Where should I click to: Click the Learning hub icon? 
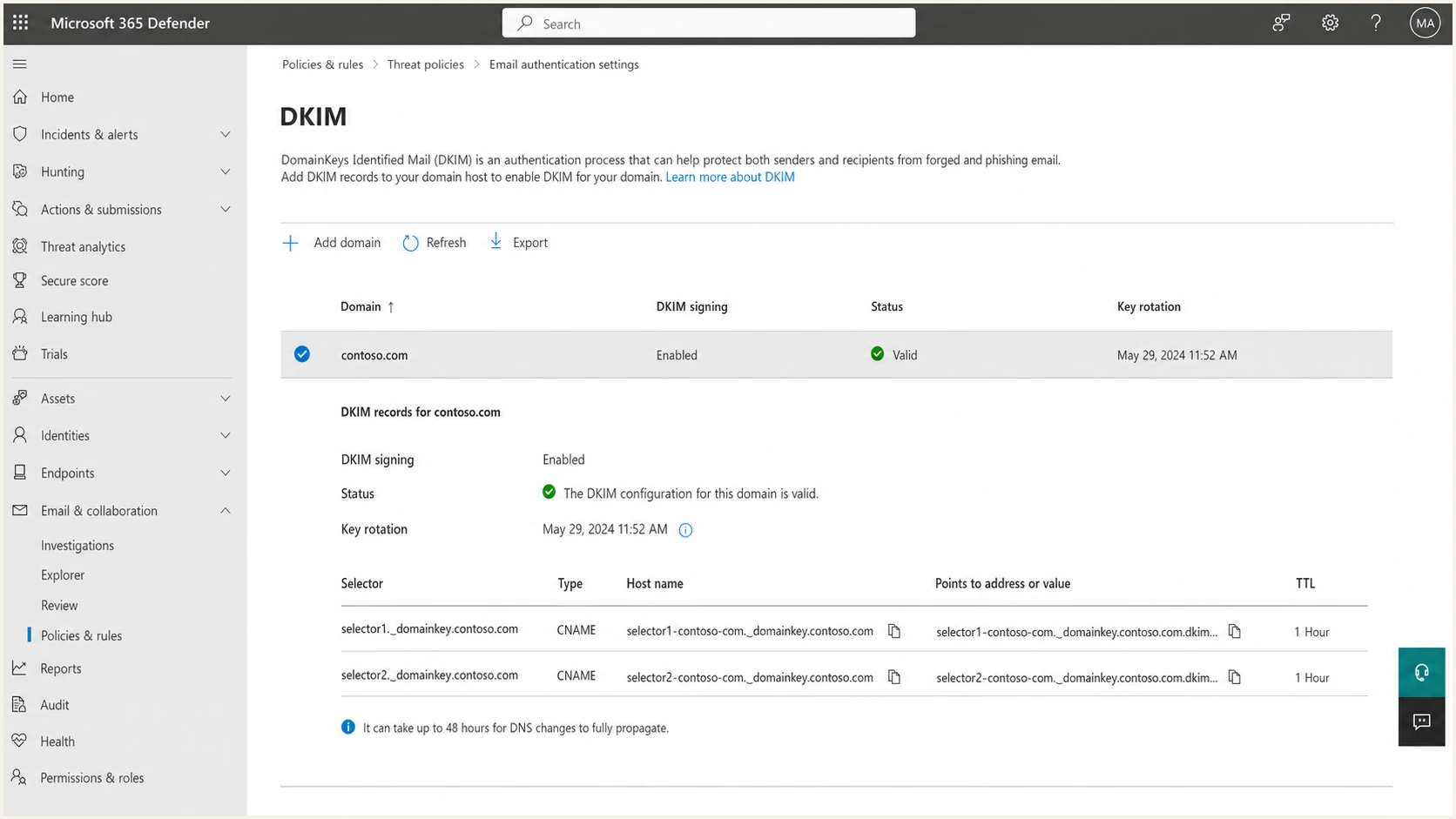tap(20, 317)
